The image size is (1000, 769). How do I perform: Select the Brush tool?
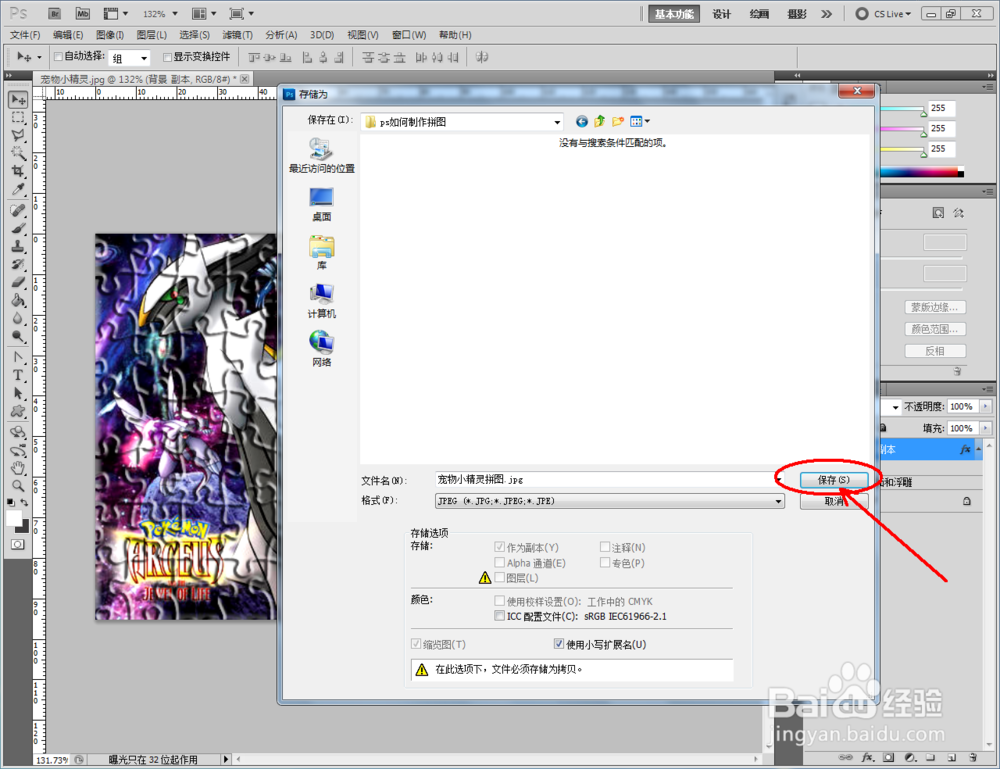point(18,228)
